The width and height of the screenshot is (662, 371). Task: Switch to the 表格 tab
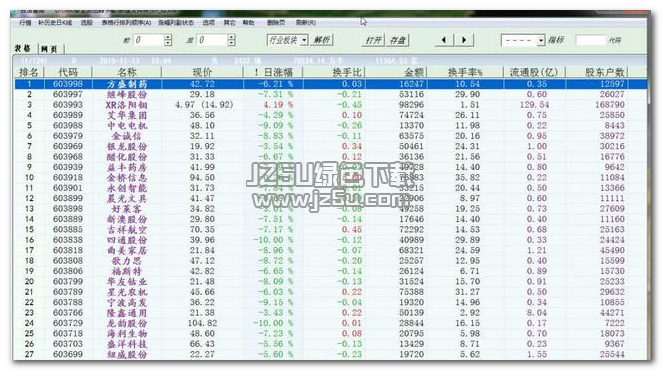click(23, 48)
